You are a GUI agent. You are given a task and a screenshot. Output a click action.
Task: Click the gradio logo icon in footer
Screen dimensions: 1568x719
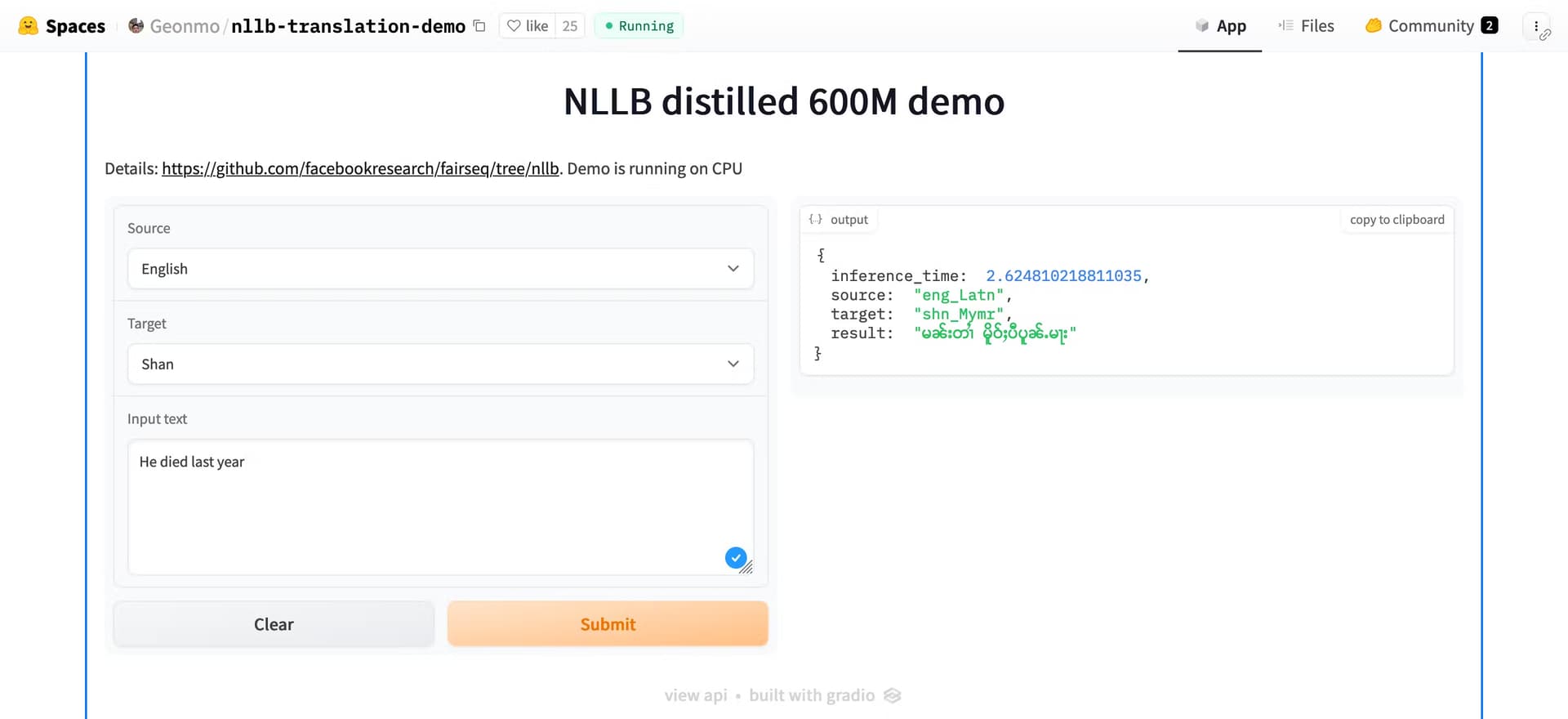coord(892,695)
